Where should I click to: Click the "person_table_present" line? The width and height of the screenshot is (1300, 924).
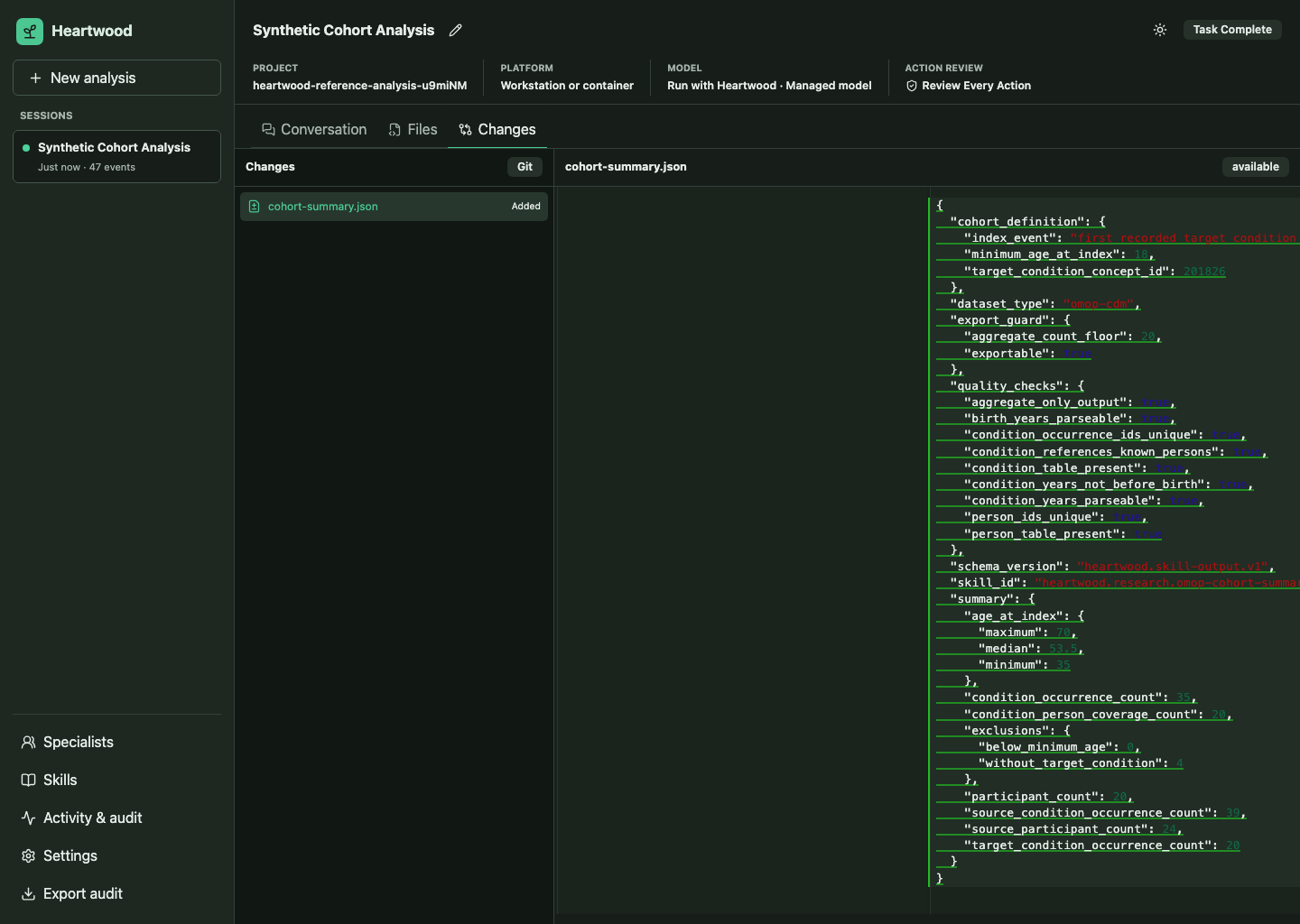pos(1049,534)
